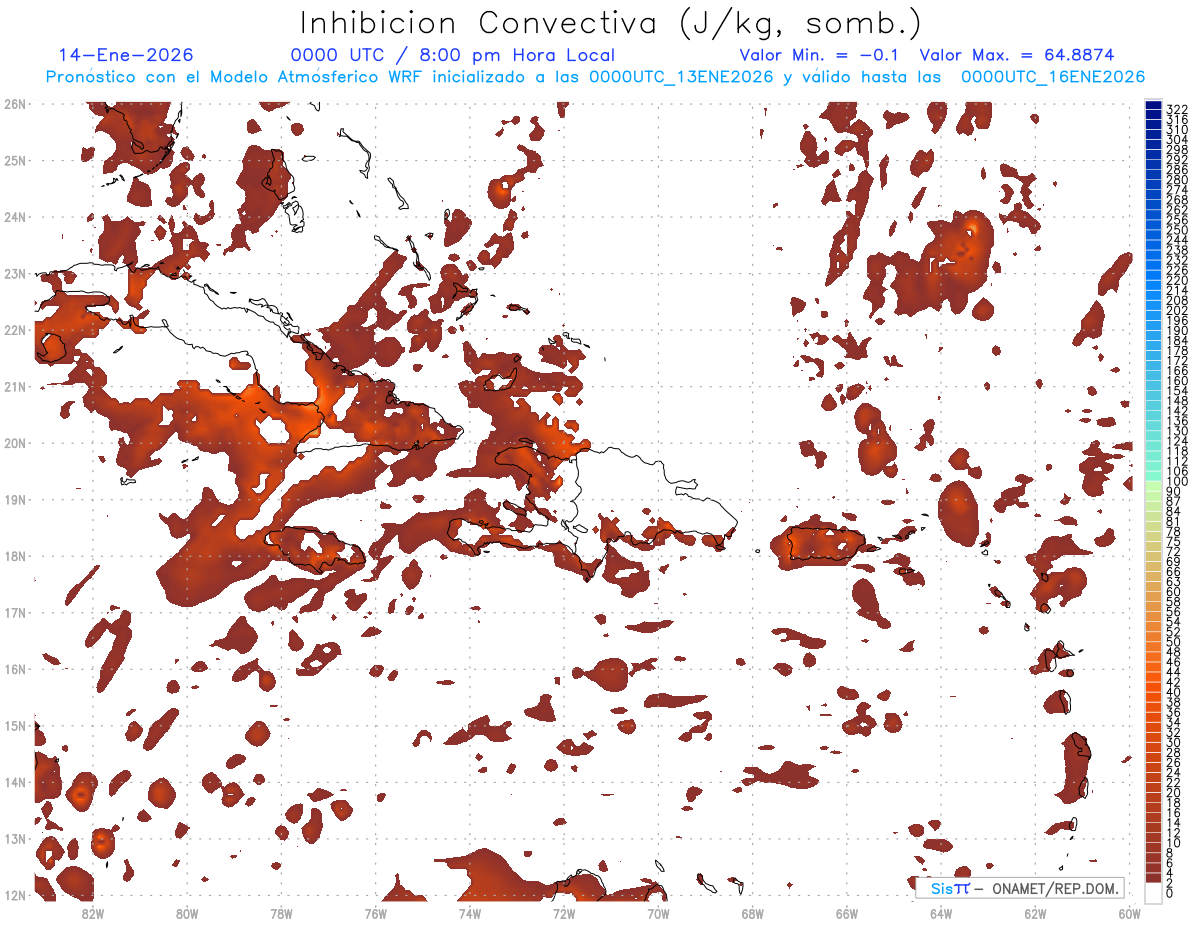Click the dark blue top swatch at 322

coord(1153,105)
